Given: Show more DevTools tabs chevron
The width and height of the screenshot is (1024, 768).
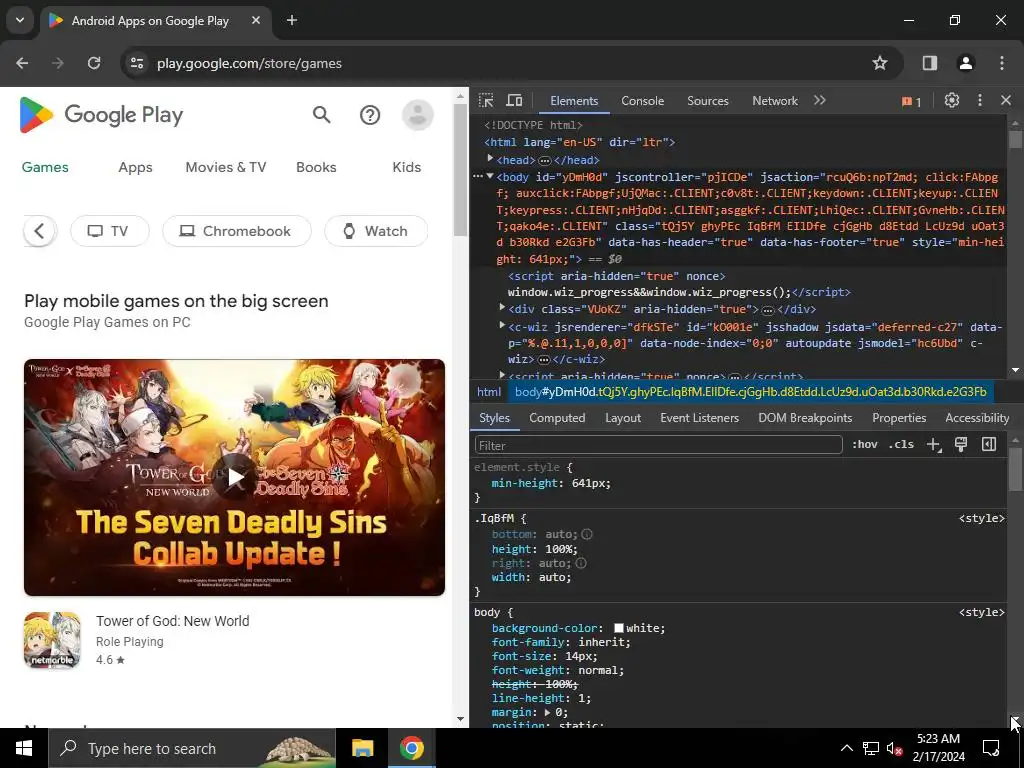Looking at the screenshot, I should [820, 101].
